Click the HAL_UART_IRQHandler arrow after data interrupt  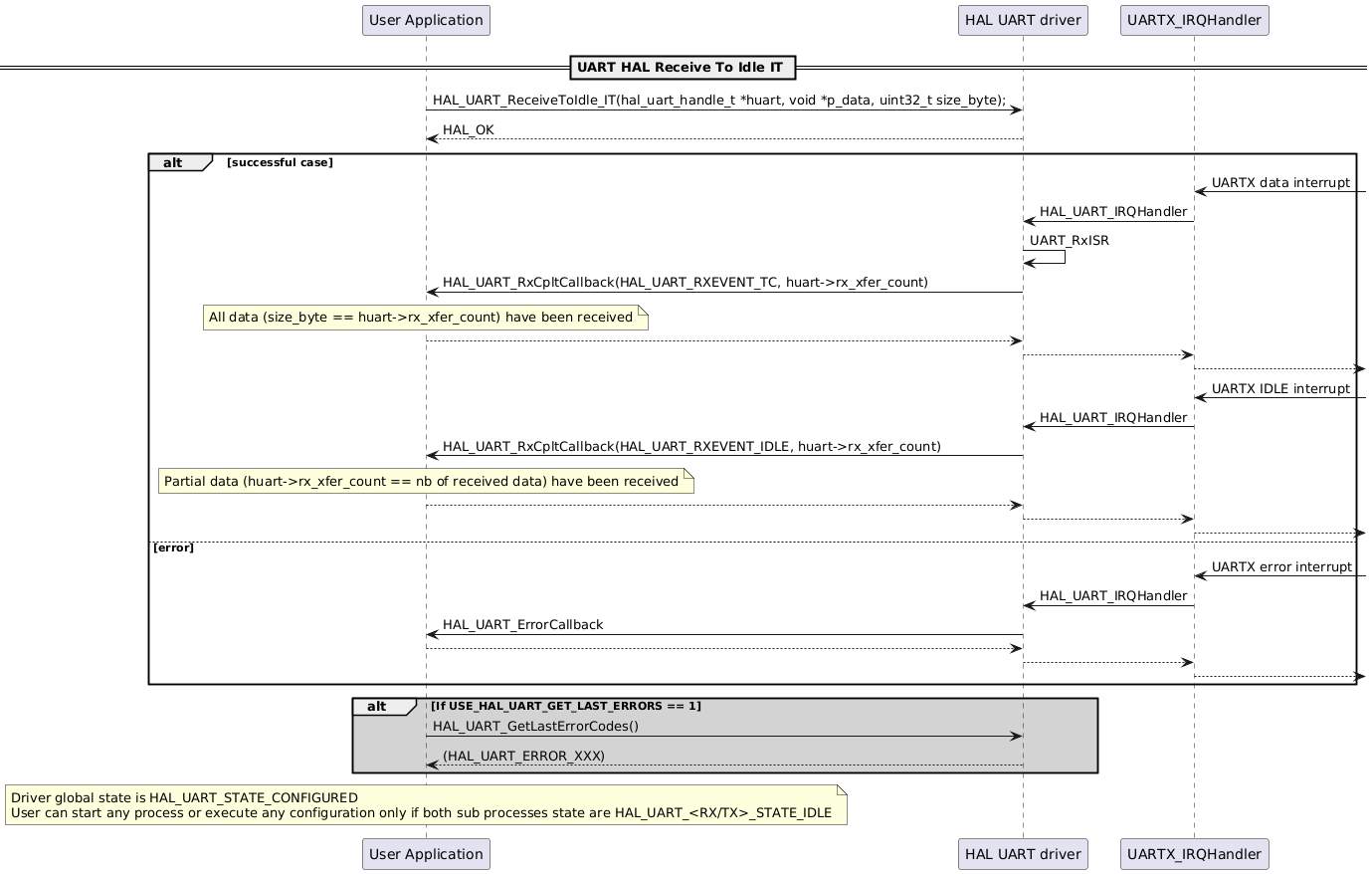click(x=1109, y=221)
